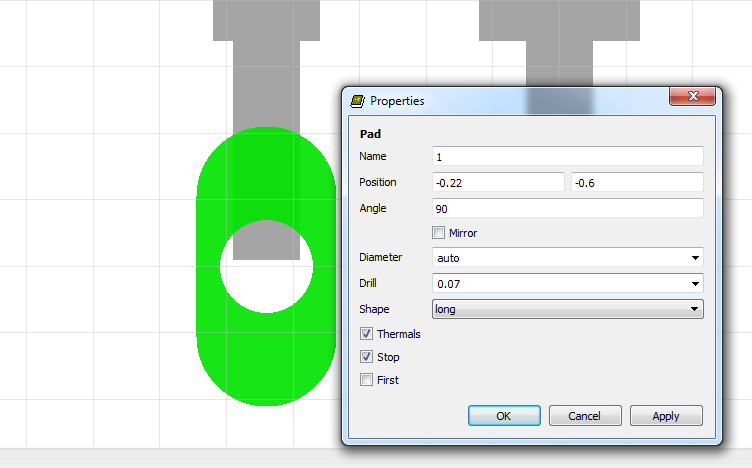This screenshot has width=752, height=468.
Task: Open the Diameter dropdown
Action: pyautogui.click(x=695, y=257)
